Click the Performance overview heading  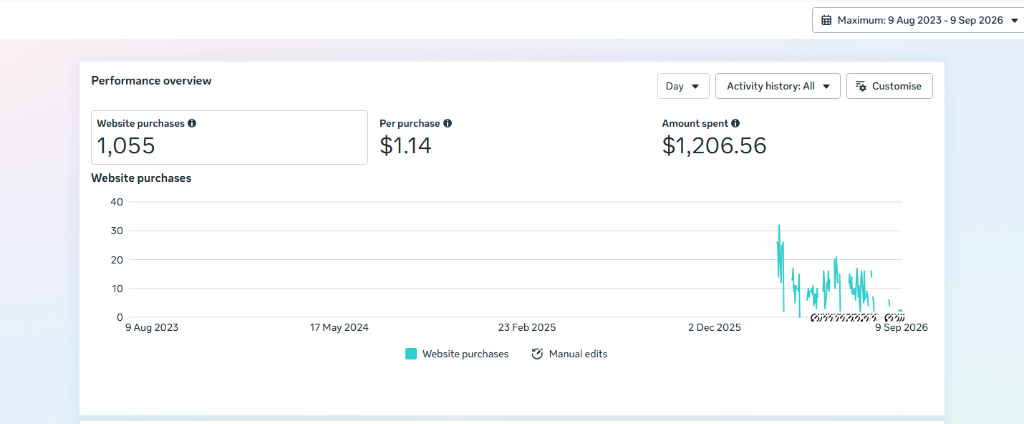152,81
